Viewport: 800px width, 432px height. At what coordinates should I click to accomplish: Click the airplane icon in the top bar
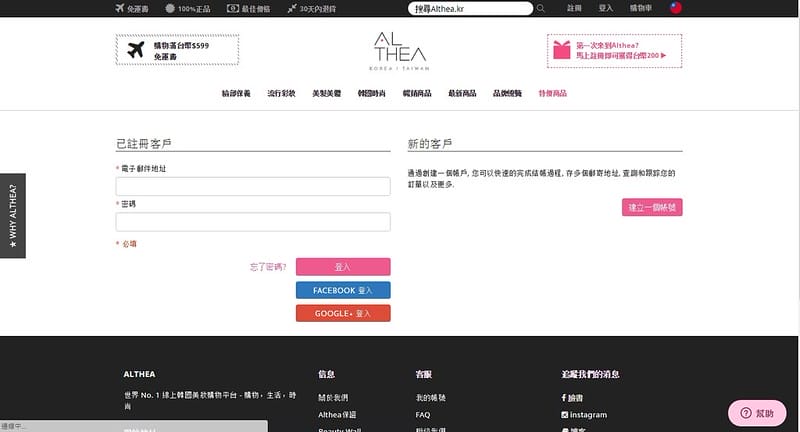(x=120, y=8)
